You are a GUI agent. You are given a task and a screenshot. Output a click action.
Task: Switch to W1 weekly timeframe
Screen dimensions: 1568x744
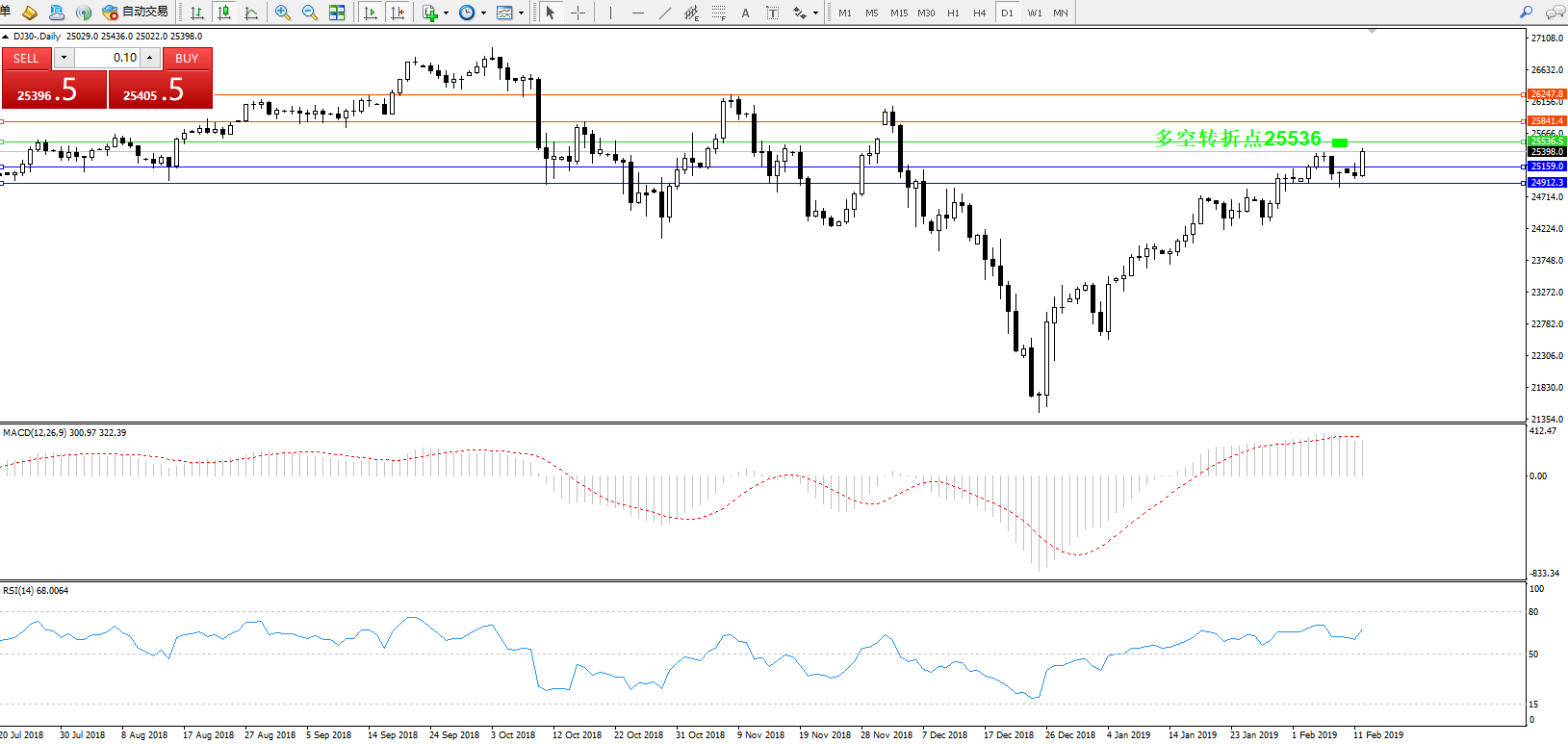click(1034, 13)
